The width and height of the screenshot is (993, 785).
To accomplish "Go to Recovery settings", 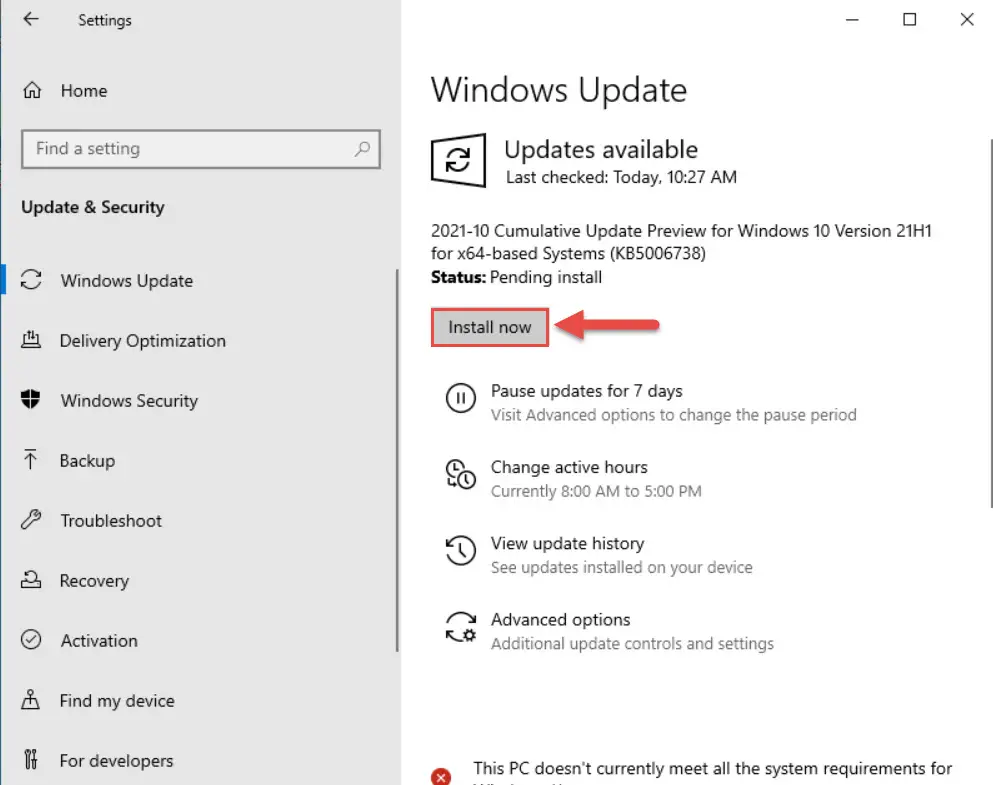I will tap(94, 581).
